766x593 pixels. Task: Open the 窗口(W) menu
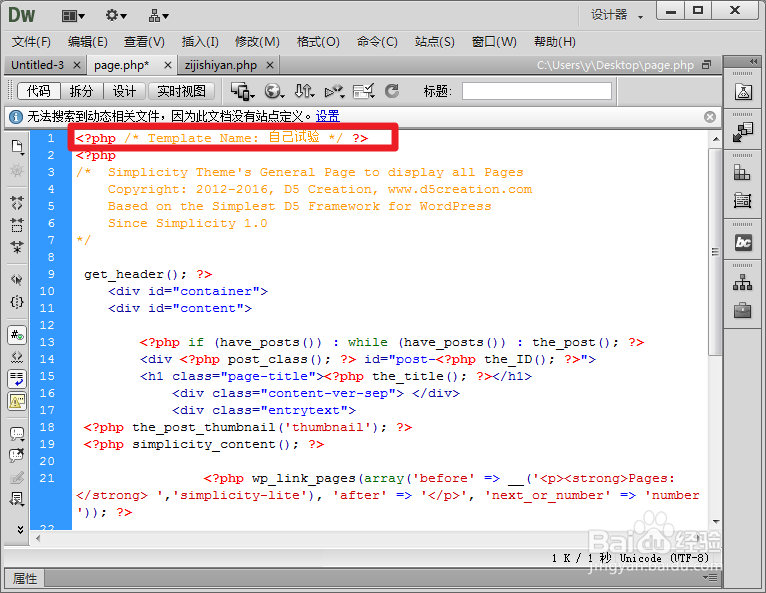point(494,42)
